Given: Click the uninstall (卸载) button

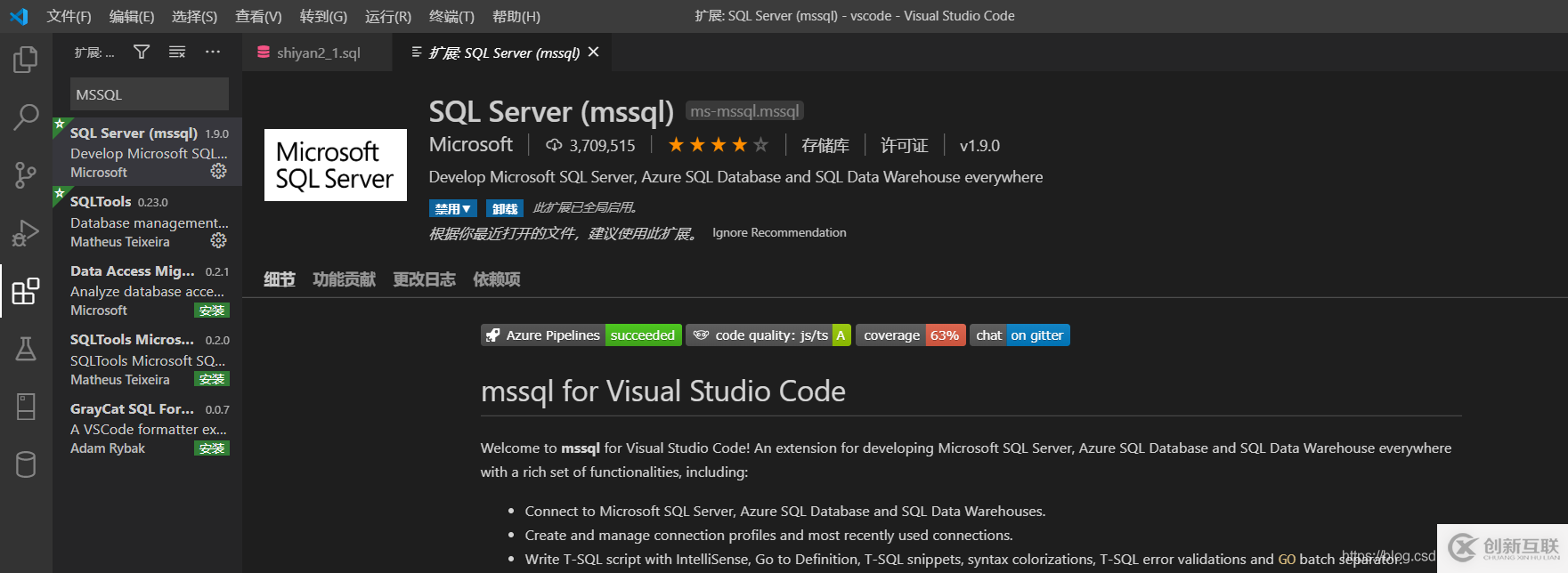Looking at the screenshot, I should coord(505,208).
